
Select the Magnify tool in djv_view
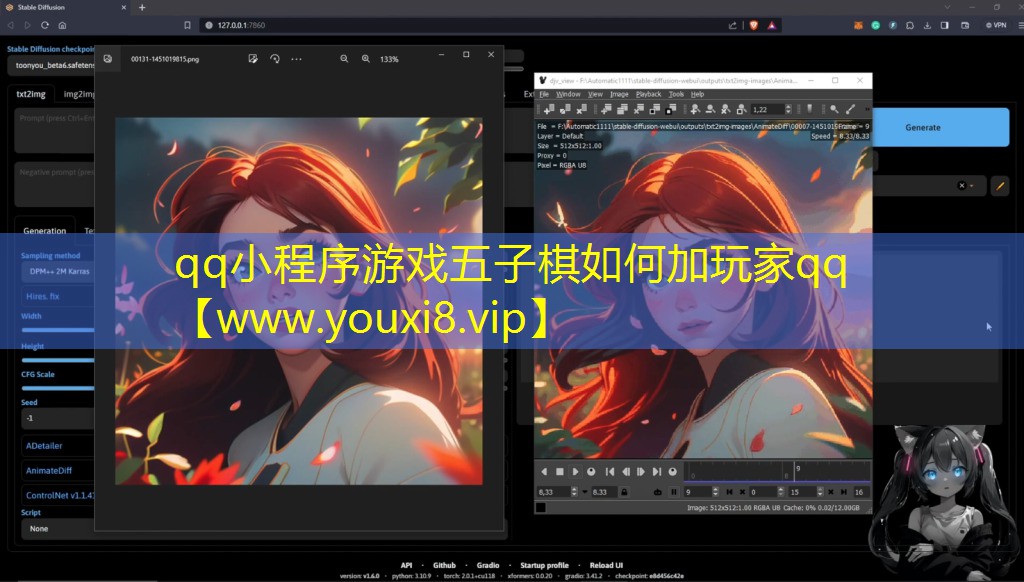(x=834, y=109)
